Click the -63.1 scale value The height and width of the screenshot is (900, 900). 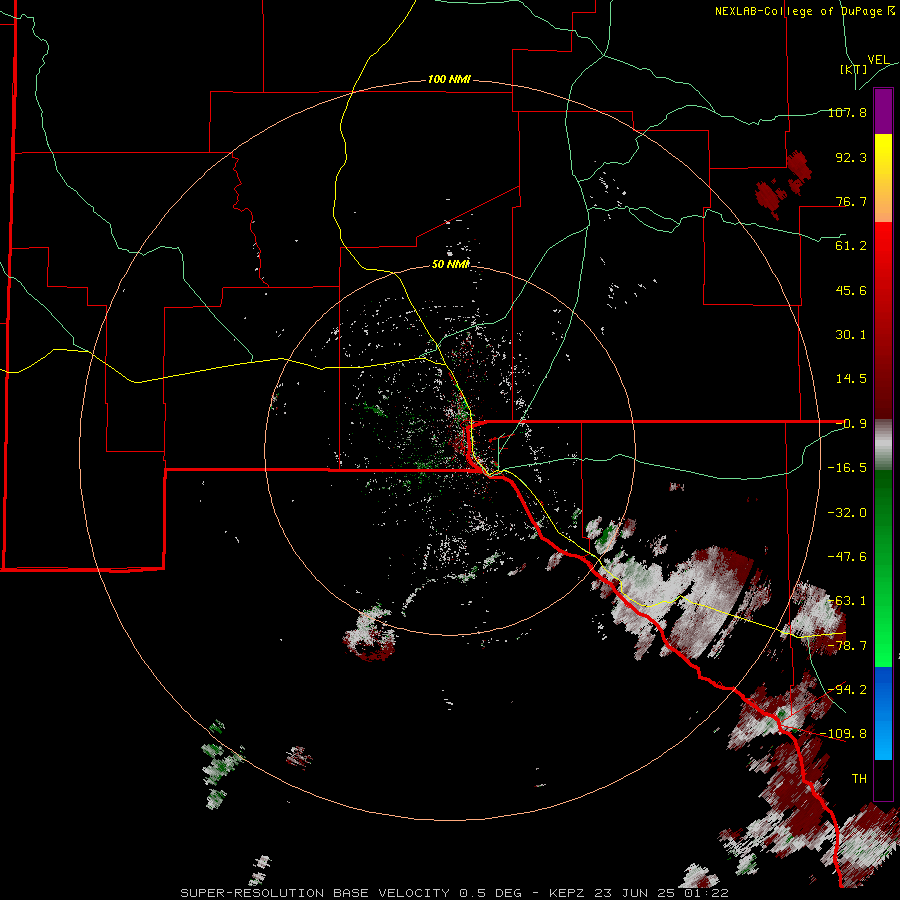(x=847, y=601)
